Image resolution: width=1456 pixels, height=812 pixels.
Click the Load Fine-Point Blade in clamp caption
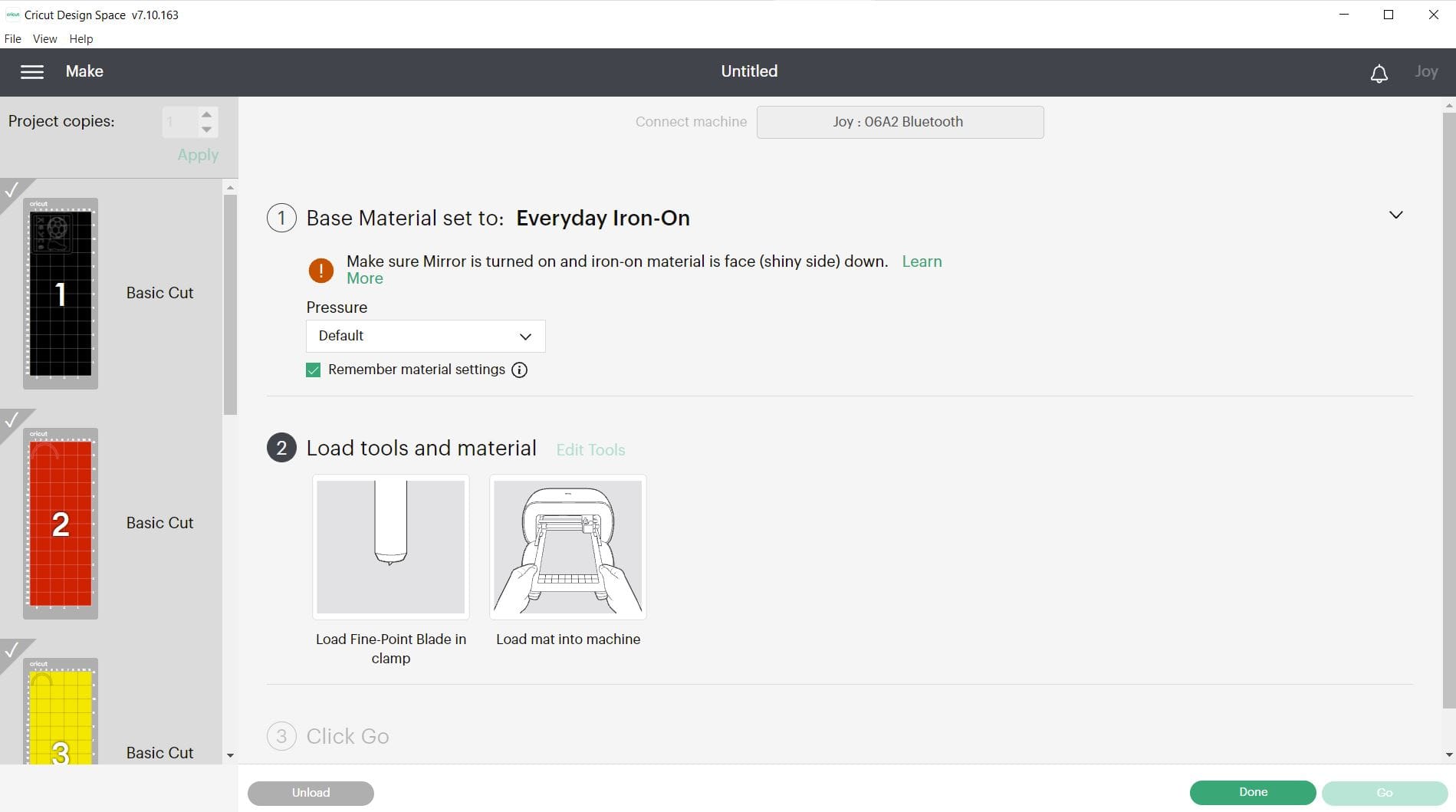[391, 649]
